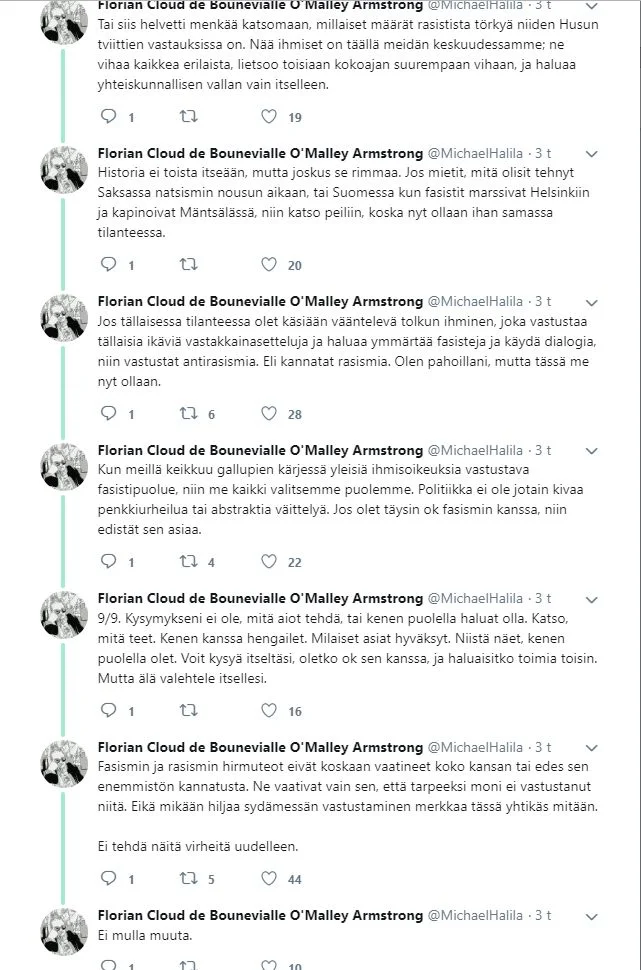Viewport: 641px width, 970px height.
Task: Open options menu on "Historia ei toista" tweet
Action: 591,154
